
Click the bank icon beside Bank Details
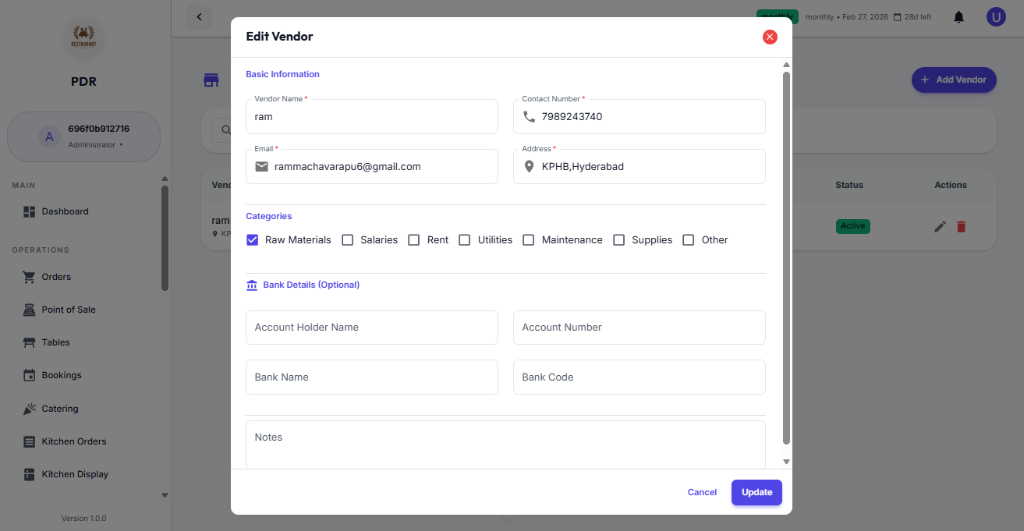(251, 285)
